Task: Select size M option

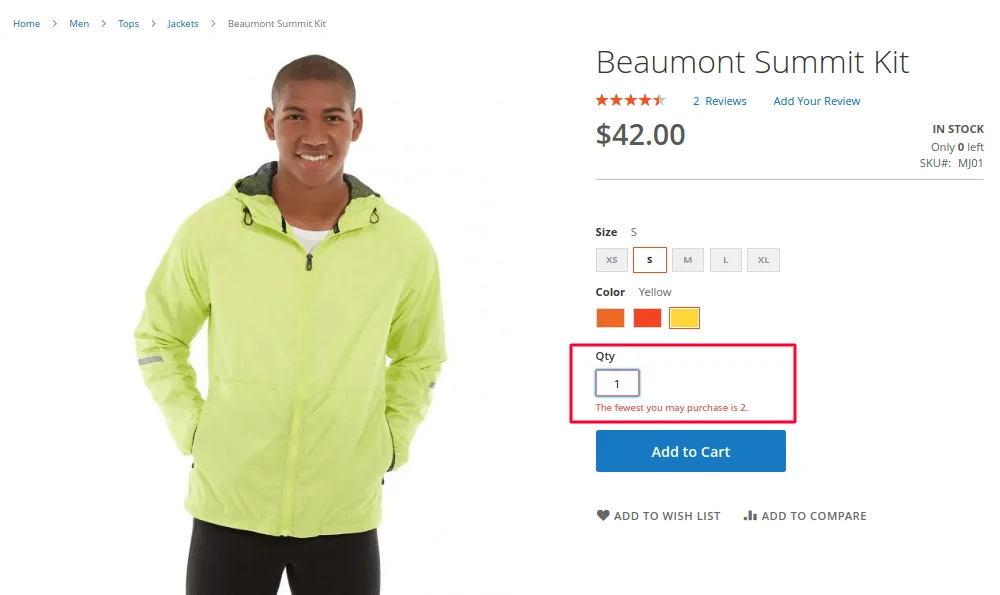Action: pyautogui.click(x=688, y=260)
